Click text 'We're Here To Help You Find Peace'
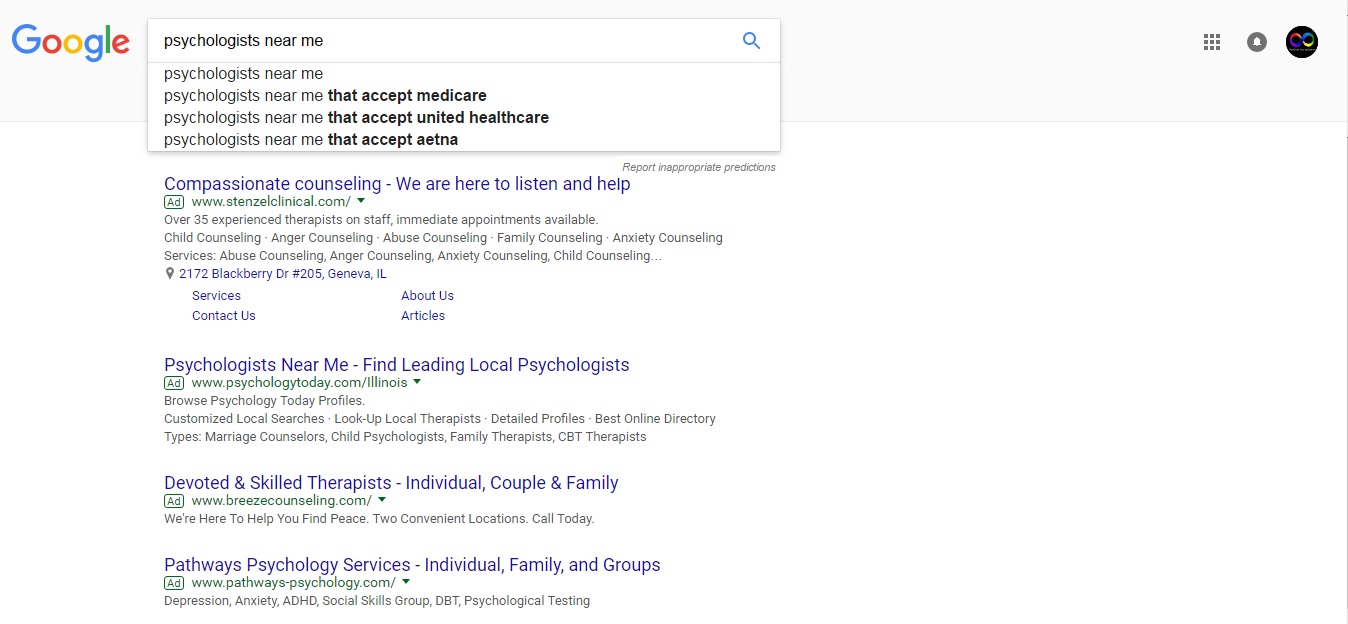This screenshot has height=624, width=1348. coord(268,519)
